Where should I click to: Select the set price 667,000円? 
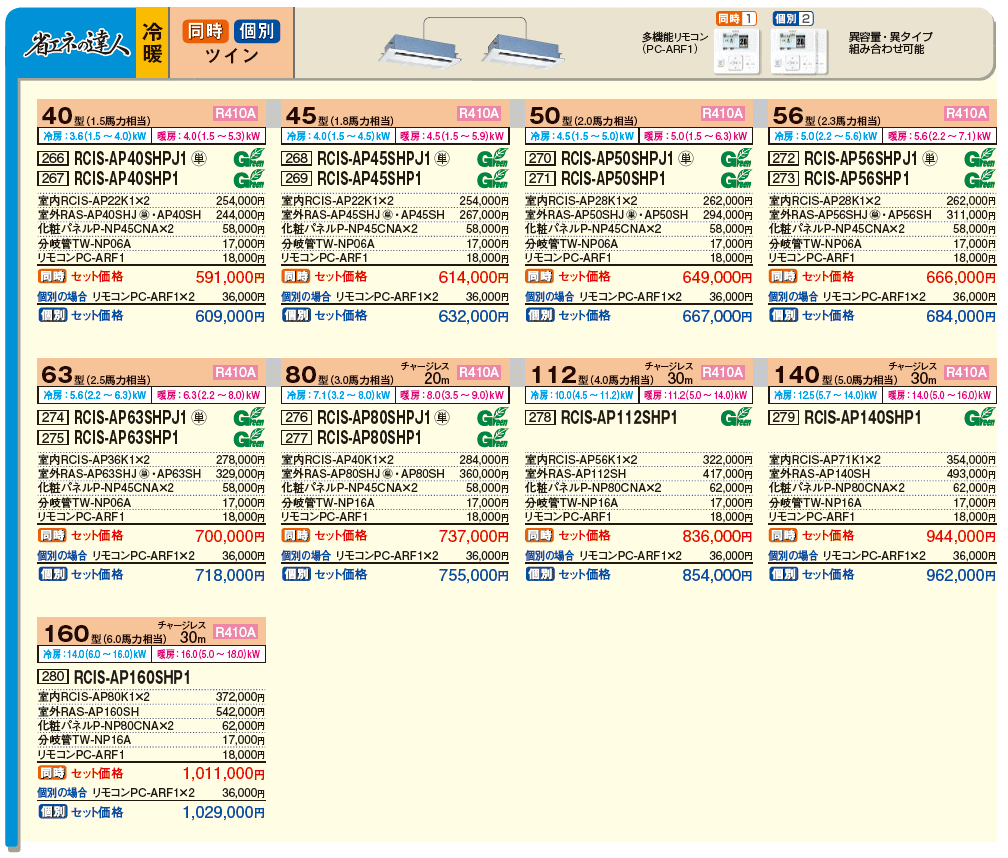coord(717,316)
